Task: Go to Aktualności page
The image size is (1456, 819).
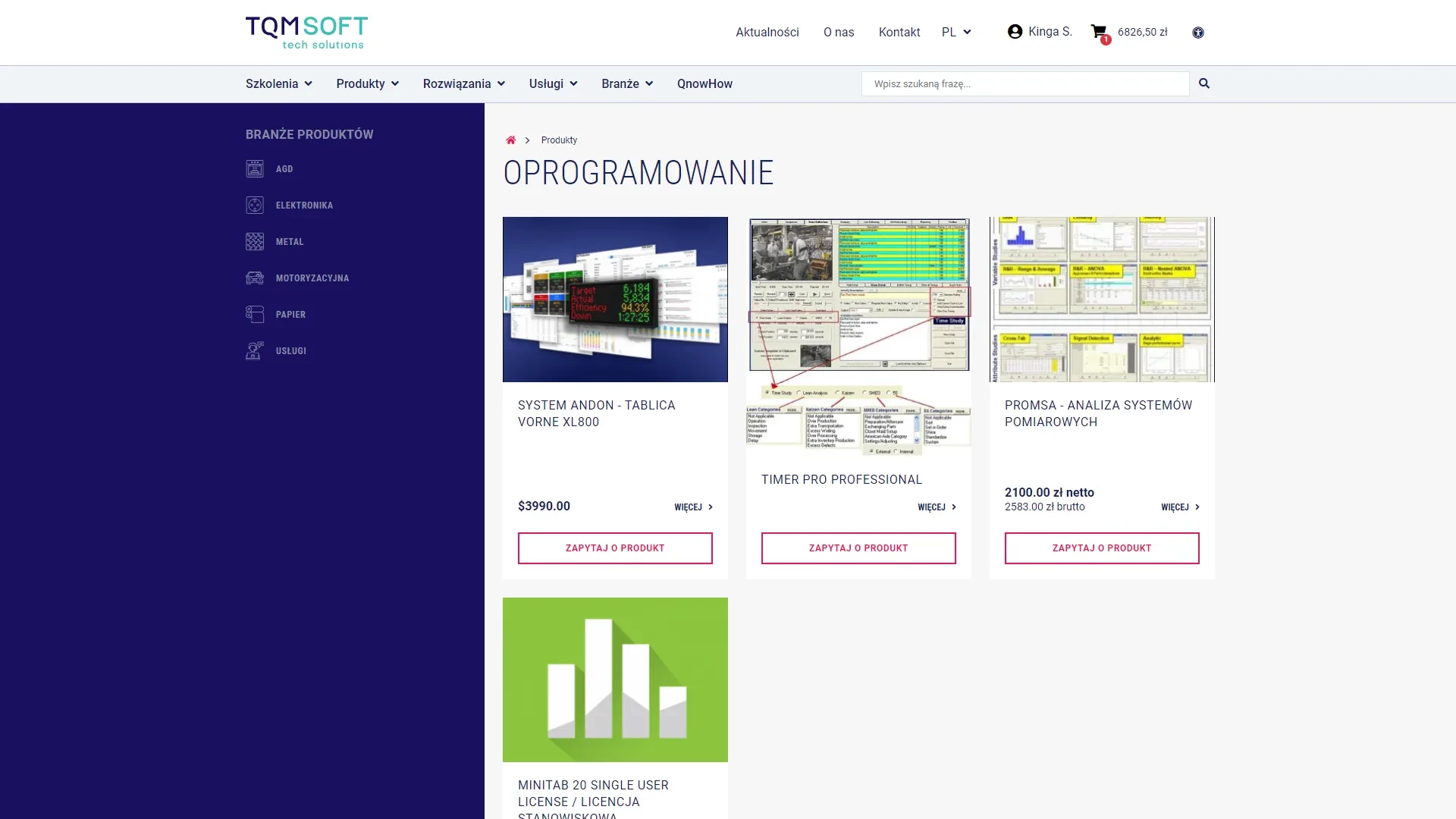Action: pyautogui.click(x=767, y=32)
